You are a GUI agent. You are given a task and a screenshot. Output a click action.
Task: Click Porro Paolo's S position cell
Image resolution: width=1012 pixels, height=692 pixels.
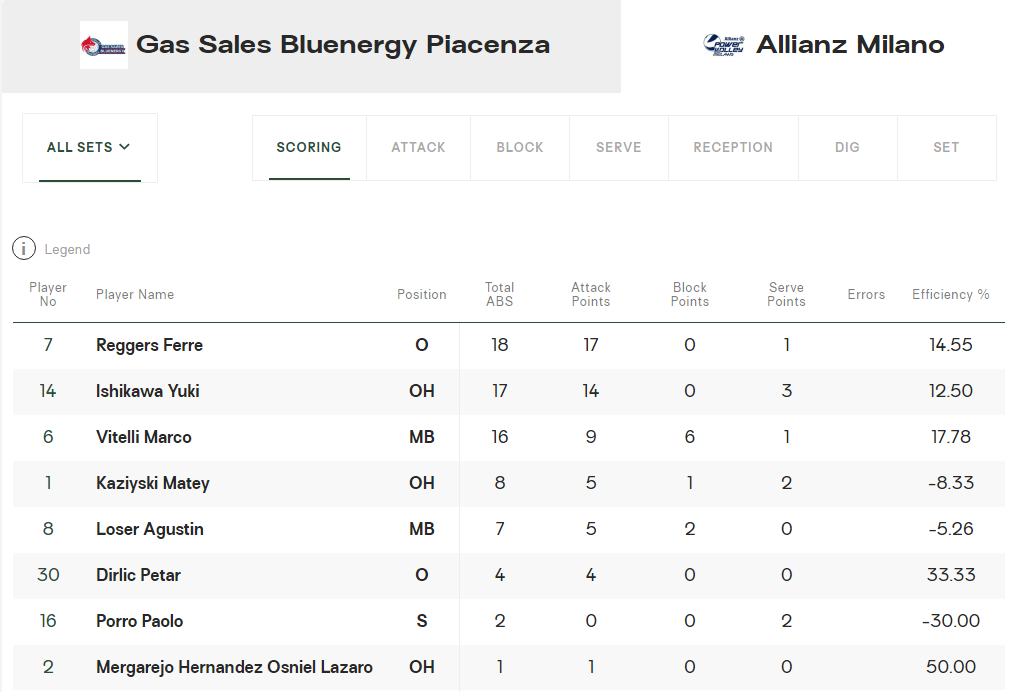421,621
